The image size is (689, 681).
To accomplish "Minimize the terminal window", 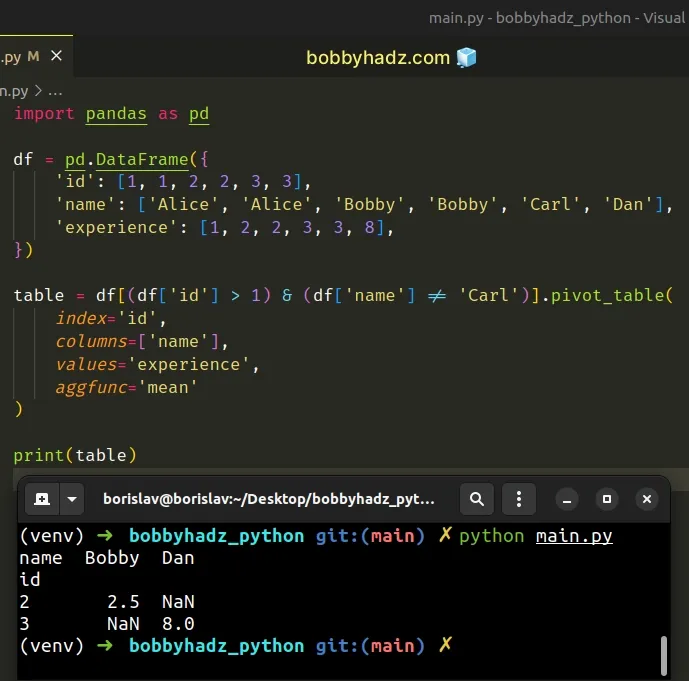I will coord(565,498).
